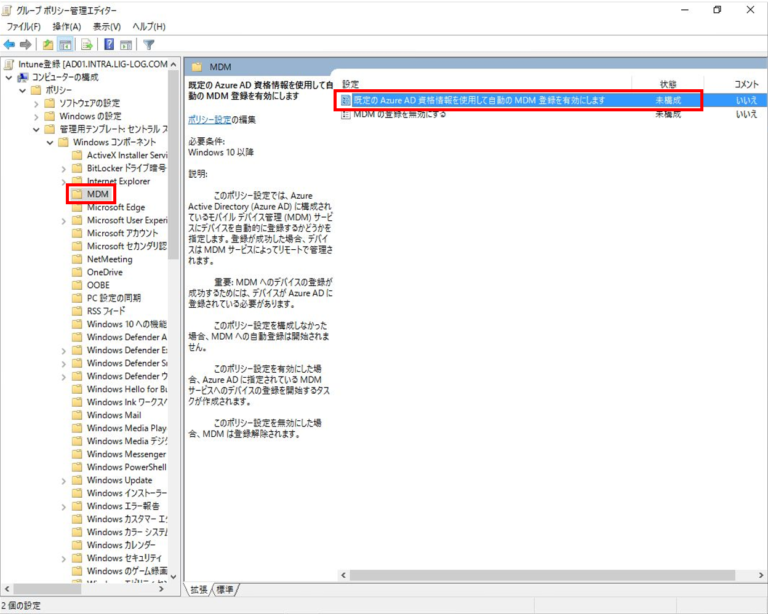Click the tree pane vertical scrollbar thumb

pyautogui.click(x=173, y=164)
